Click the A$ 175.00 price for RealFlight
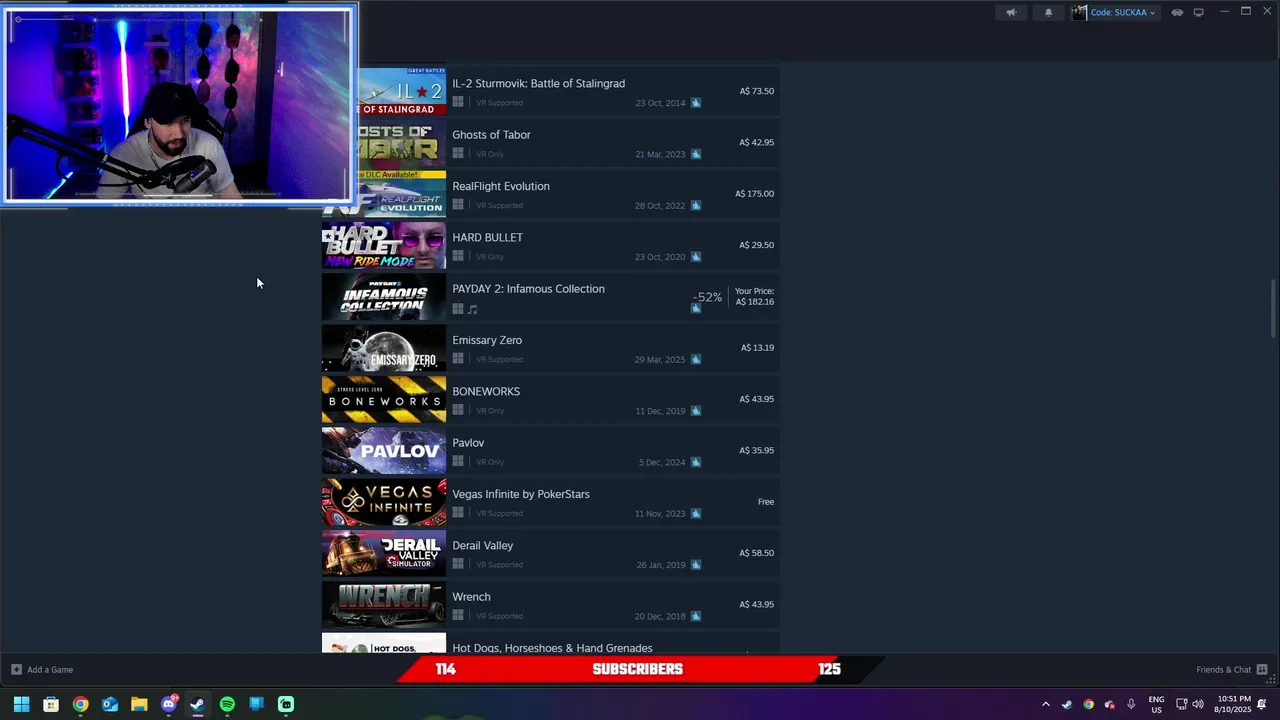Screen dimensions: 1280x720 coord(754,193)
